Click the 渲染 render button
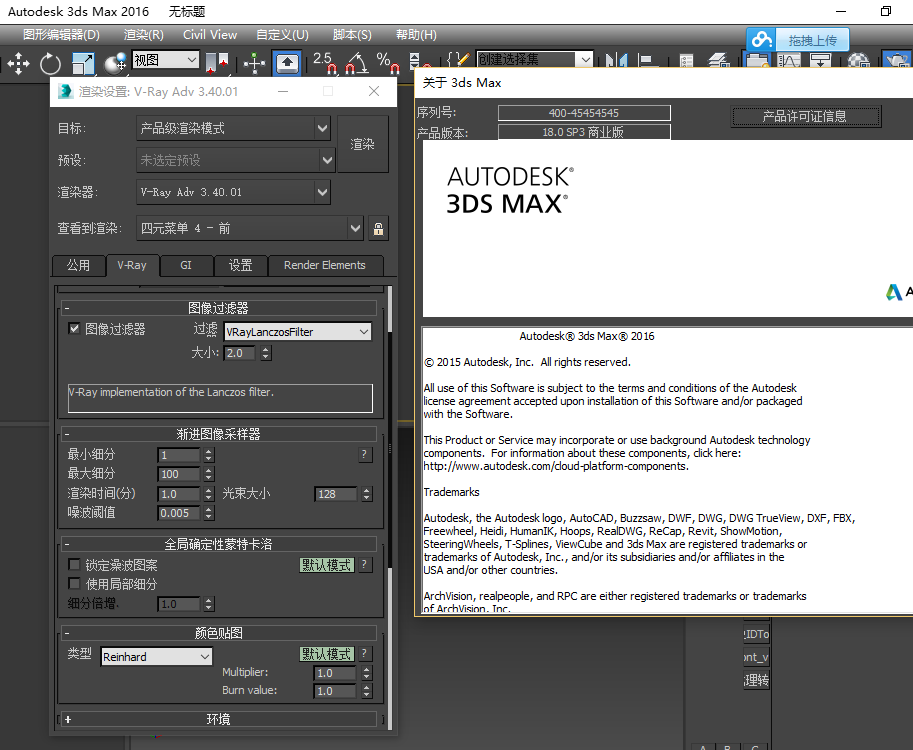 click(x=362, y=144)
